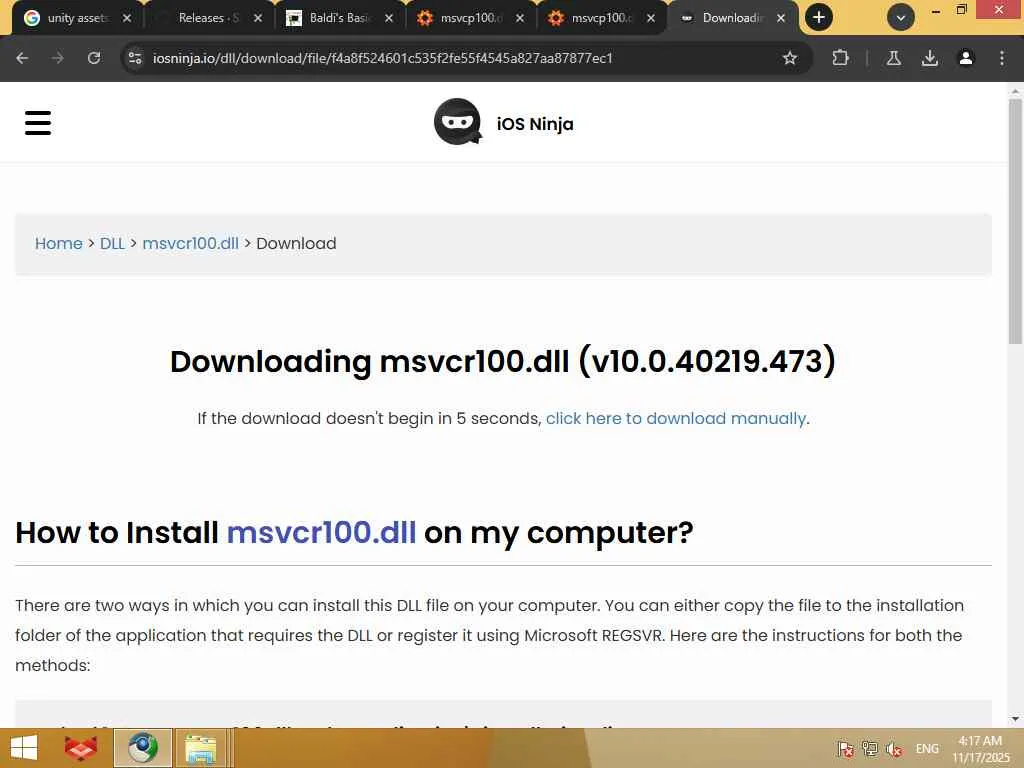Switch to second msvcp100 tab
This screenshot has height=768, width=1024.
tap(600, 18)
